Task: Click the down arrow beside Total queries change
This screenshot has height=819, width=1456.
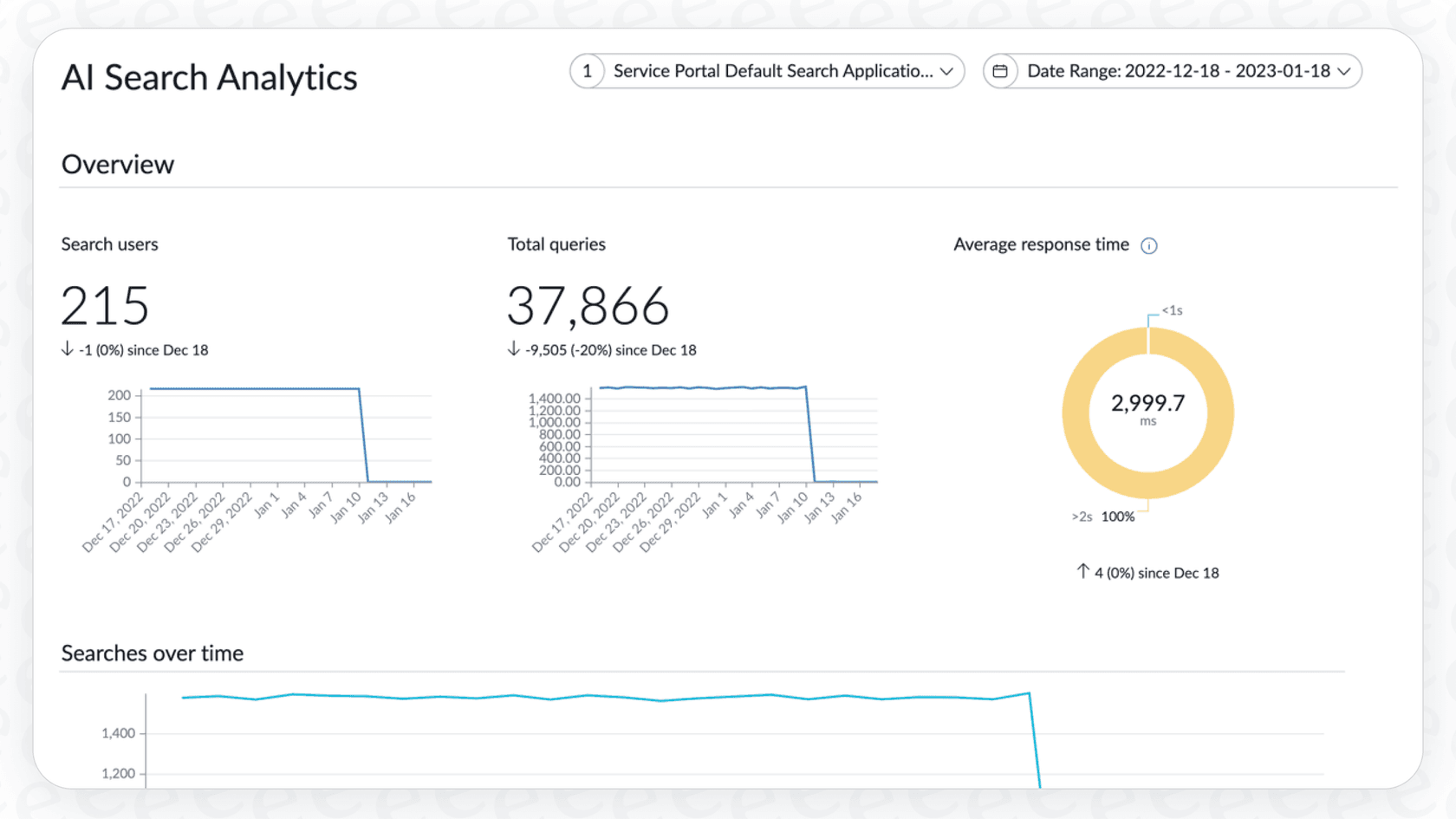Action: (512, 349)
